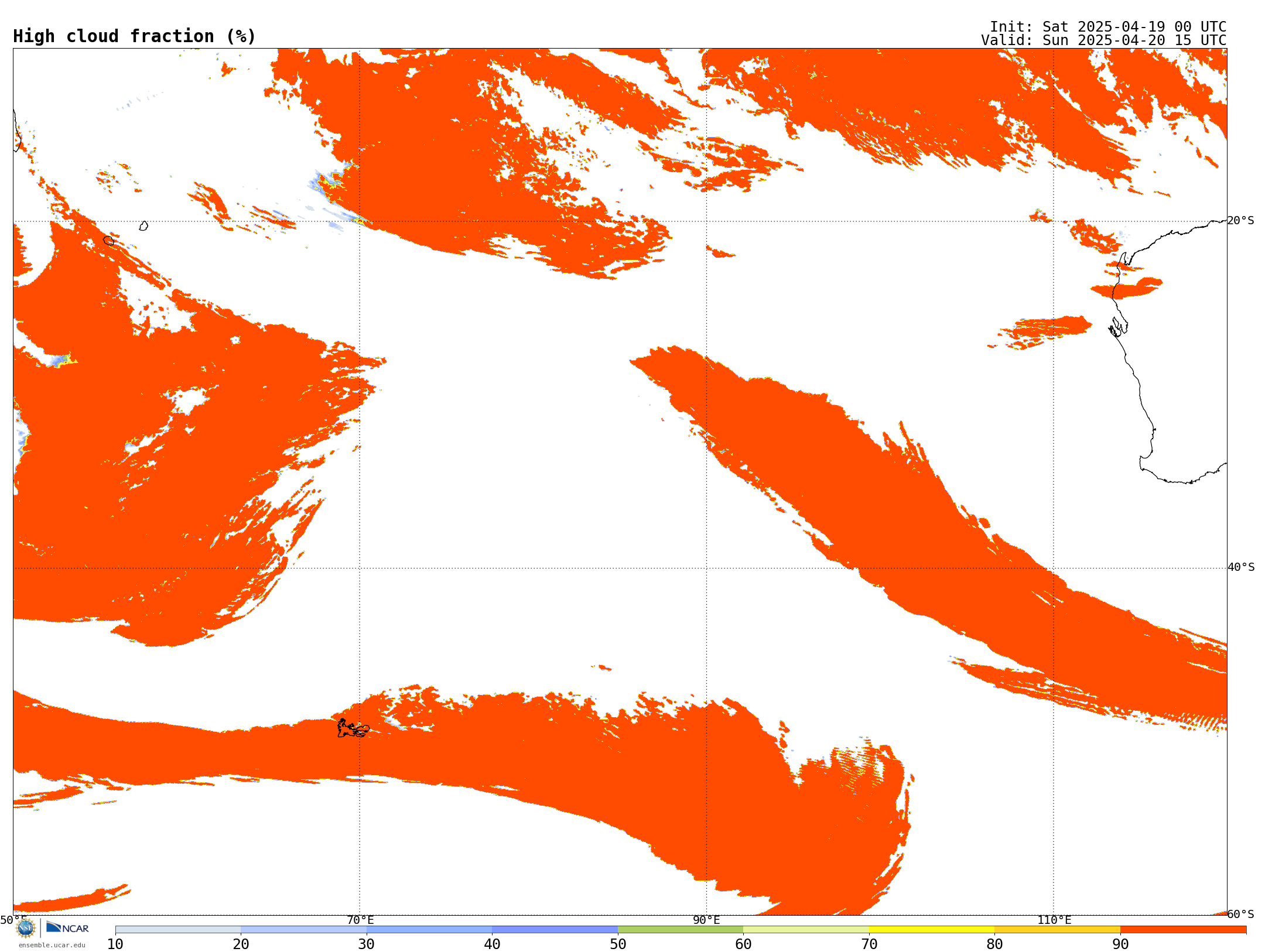
Task: Click the colorbar tick label 40
Action: click(x=492, y=944)
